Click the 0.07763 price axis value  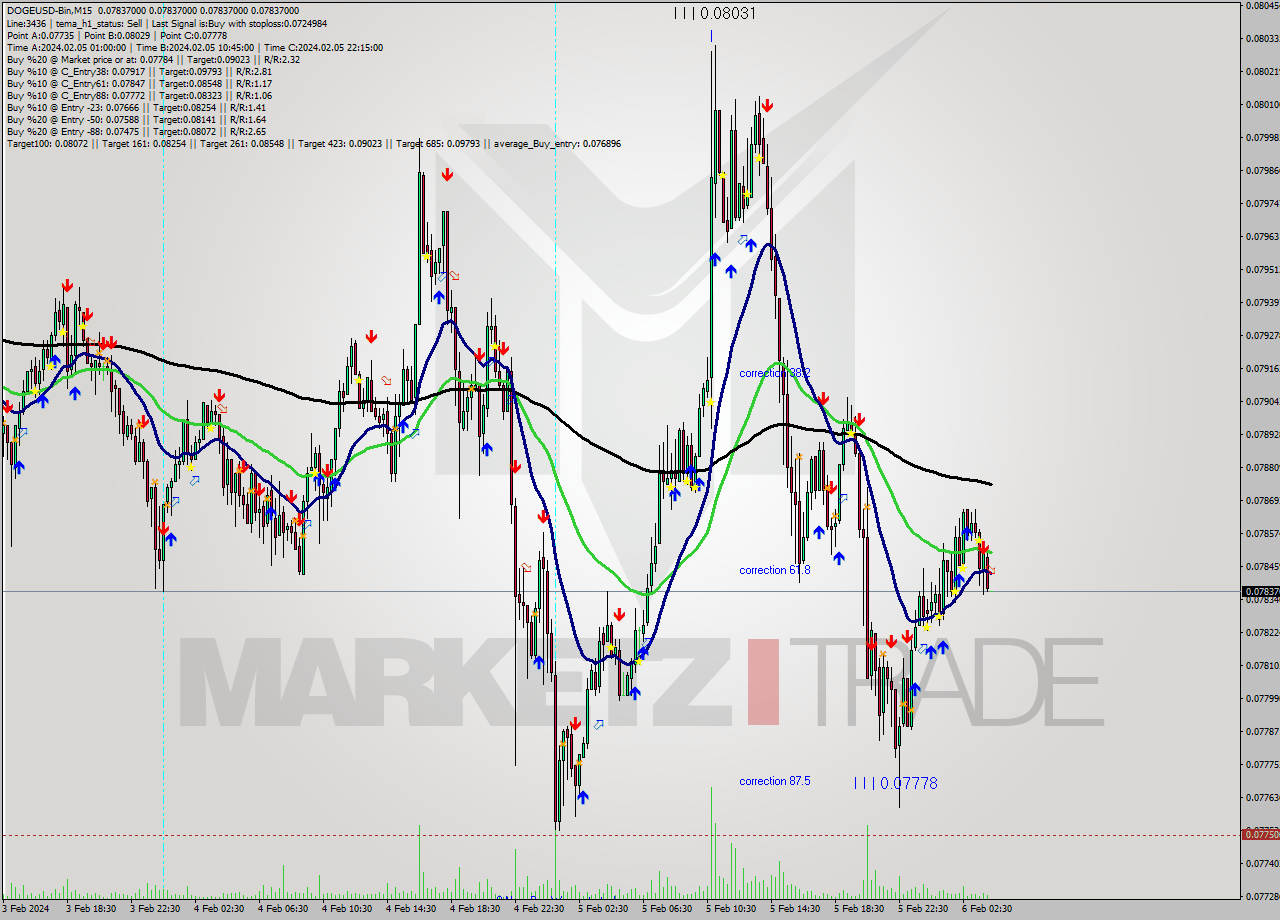[1262, 798]
